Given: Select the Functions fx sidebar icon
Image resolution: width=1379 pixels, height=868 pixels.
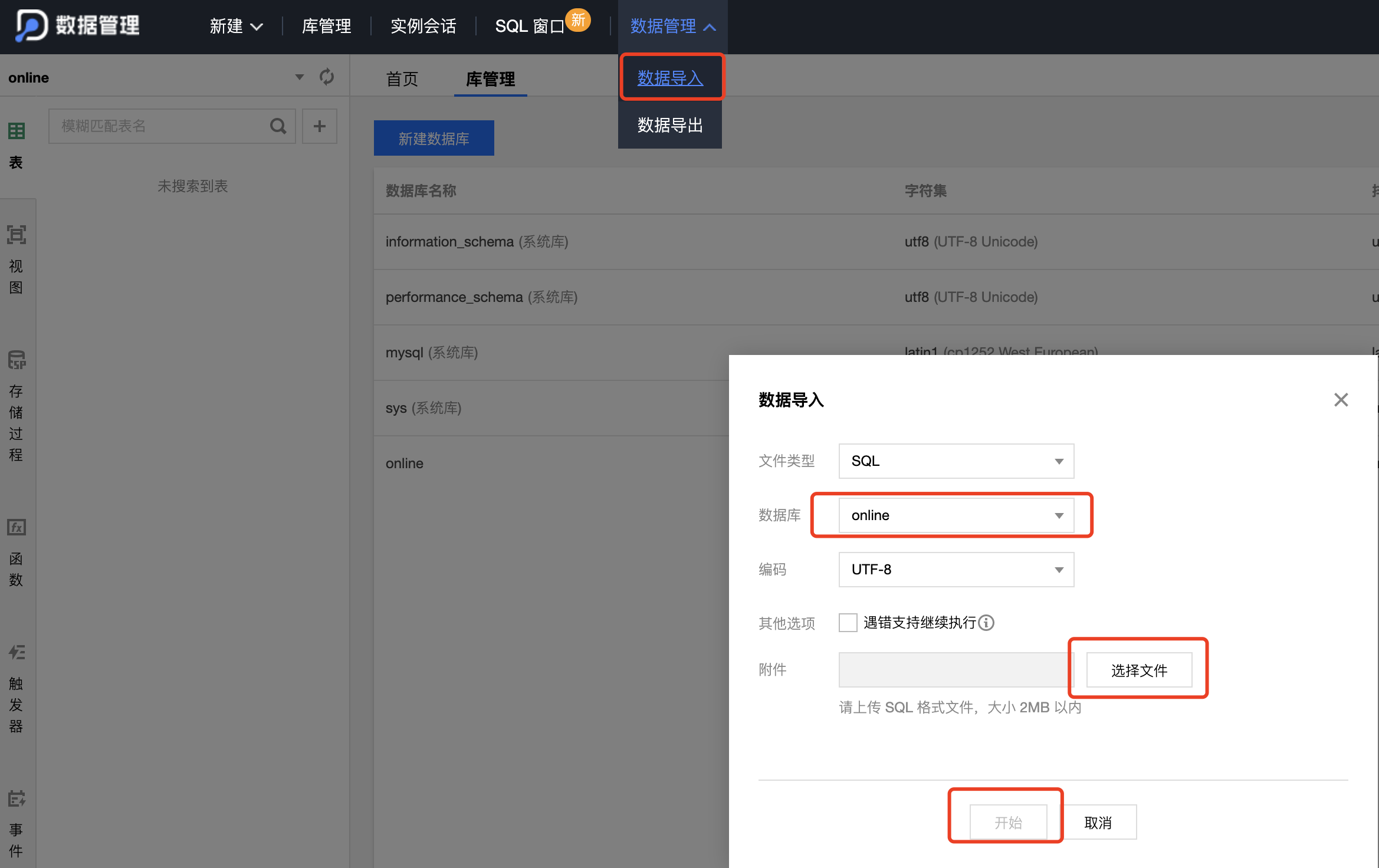Looking at the screenshot, I should pos(17,527).
